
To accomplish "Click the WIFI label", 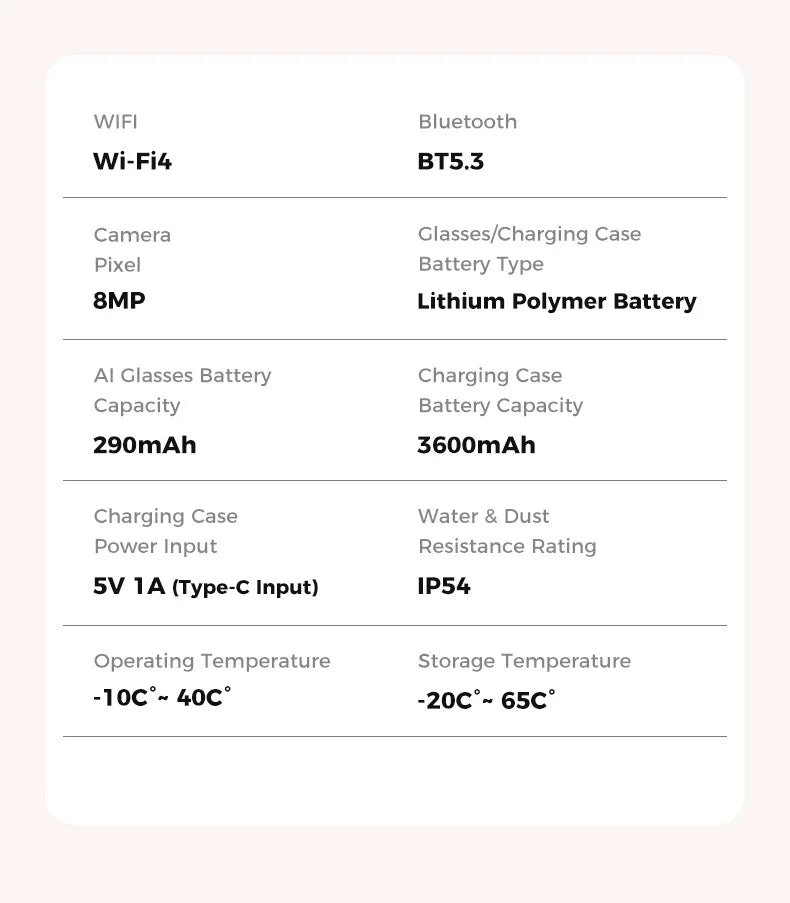I will coord(115,122).
